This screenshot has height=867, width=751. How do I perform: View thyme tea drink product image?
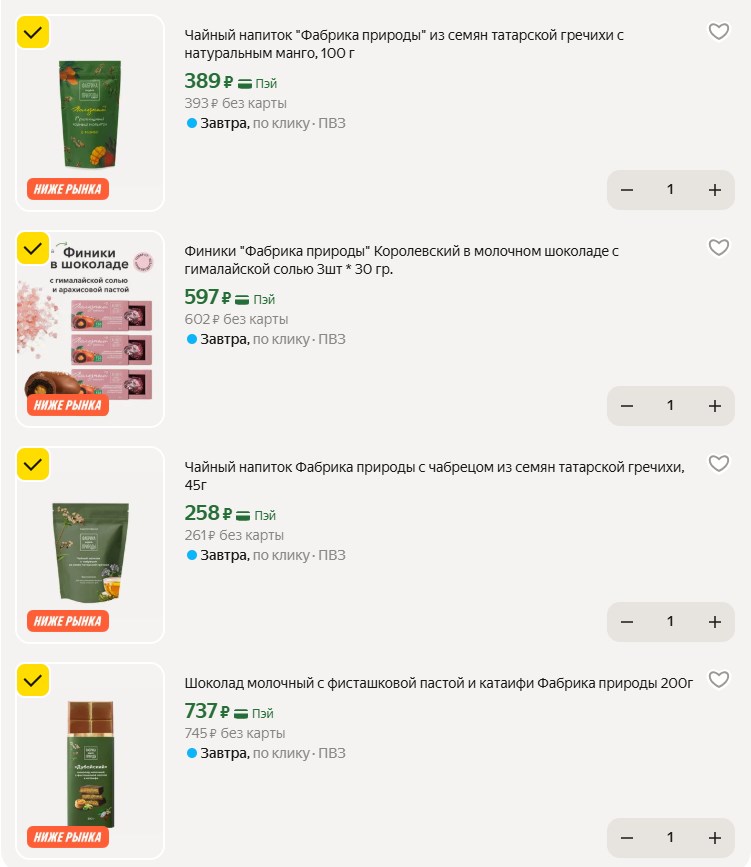coord(91,545)
